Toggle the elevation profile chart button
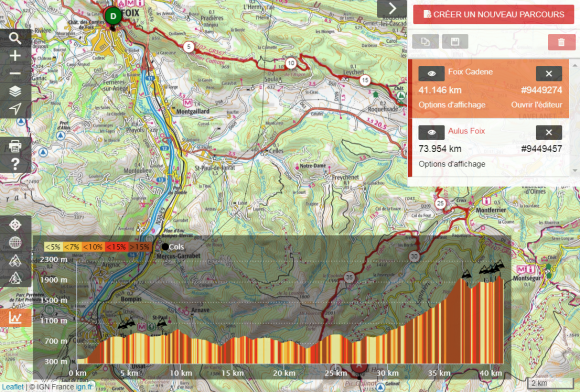The height and width of the screenshot is (392, 580). click(15, 318)
